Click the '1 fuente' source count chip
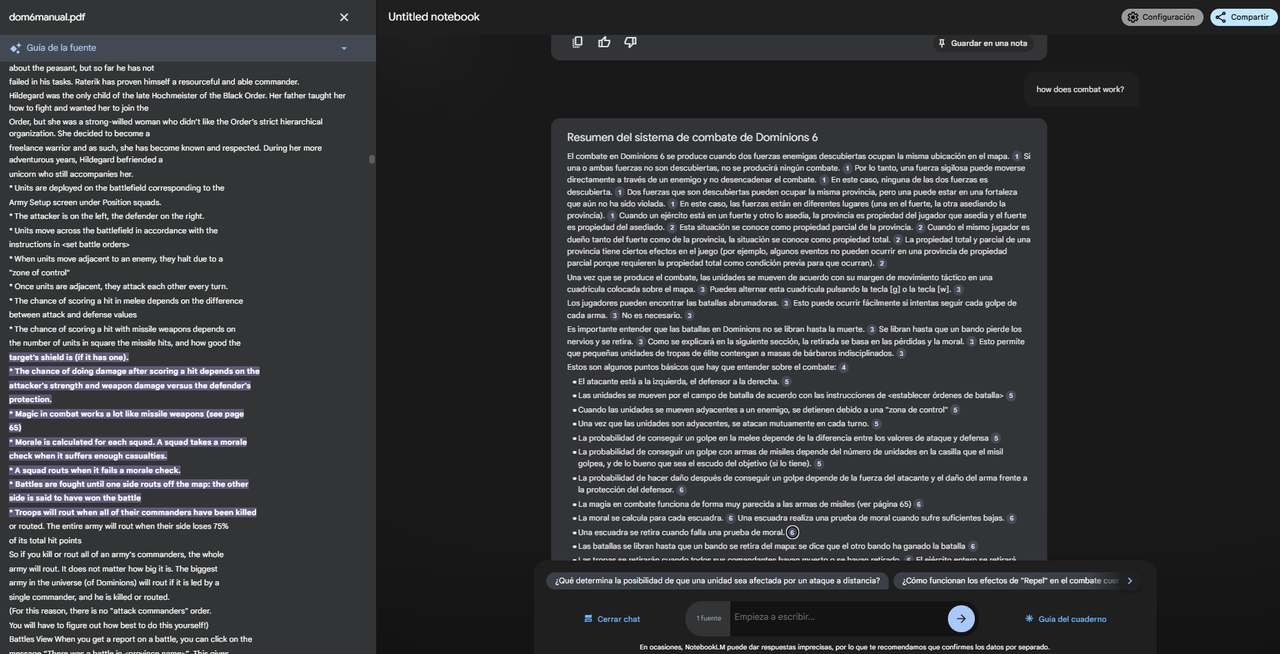Image resolution: width=1280 pixels, height=654 pixels. (709, 618)
